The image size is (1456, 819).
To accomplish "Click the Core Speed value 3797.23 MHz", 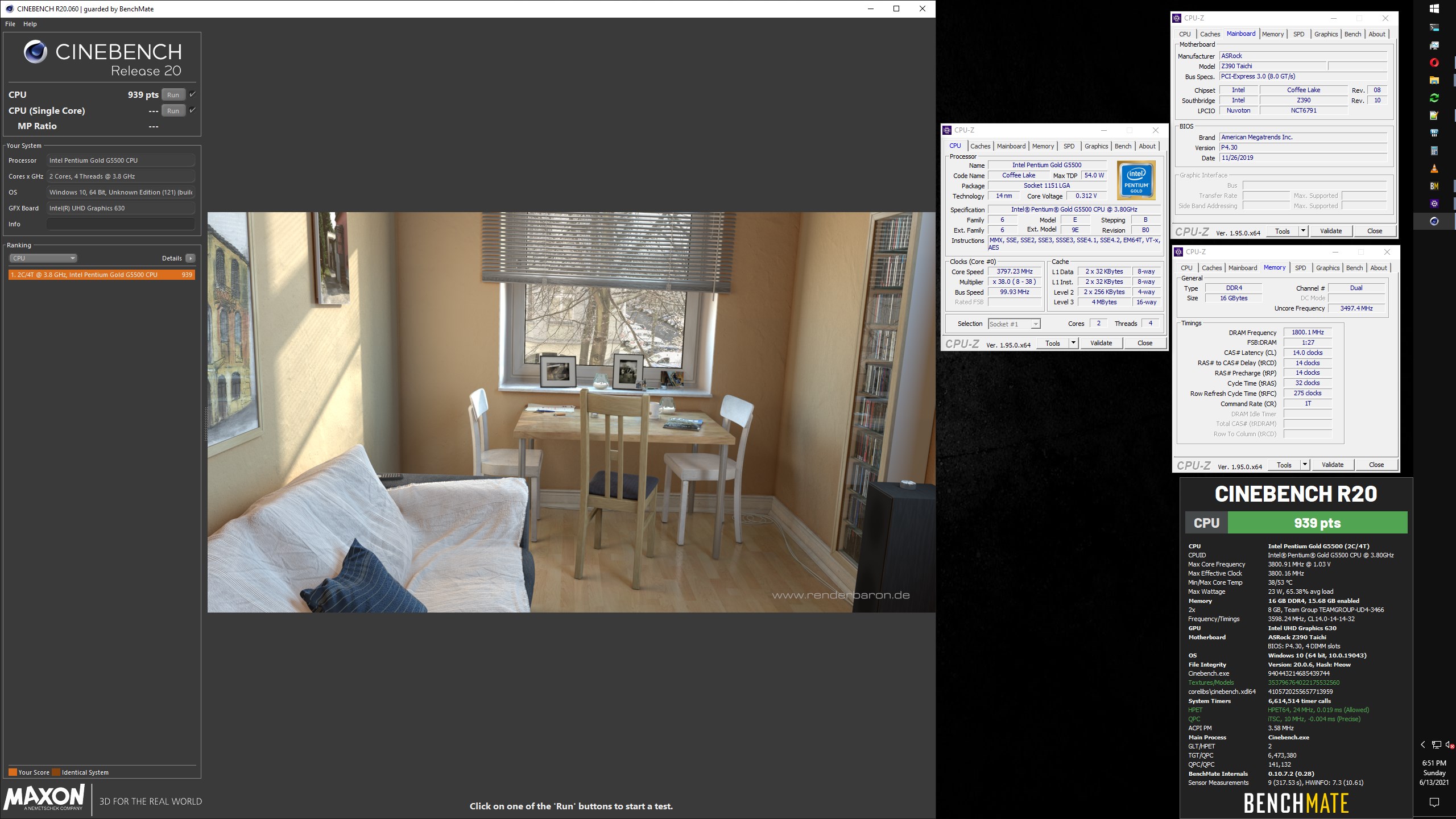I will [1014, 272].
